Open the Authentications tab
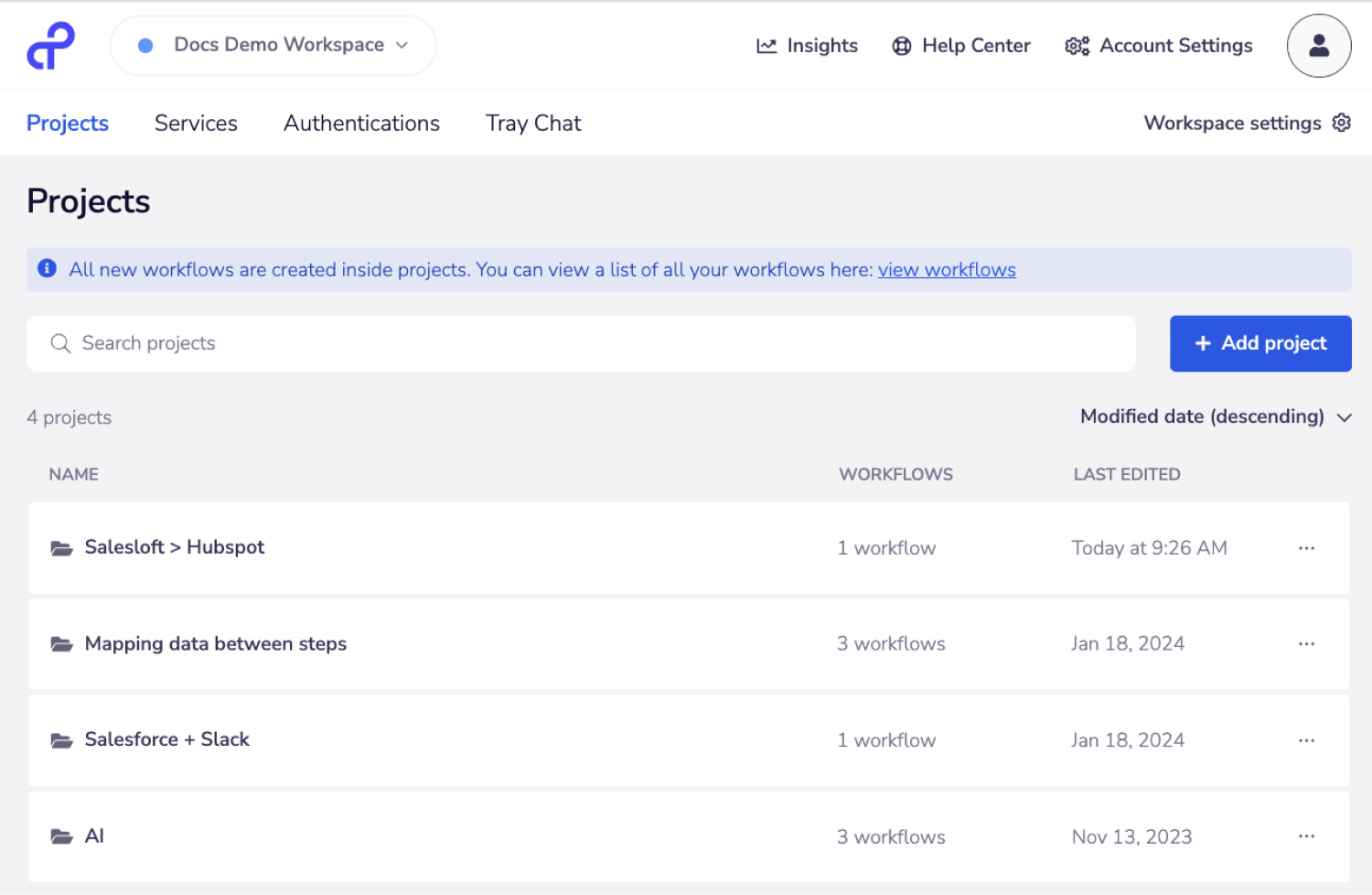Screen dimensions: 1372x895 (361, 123)
